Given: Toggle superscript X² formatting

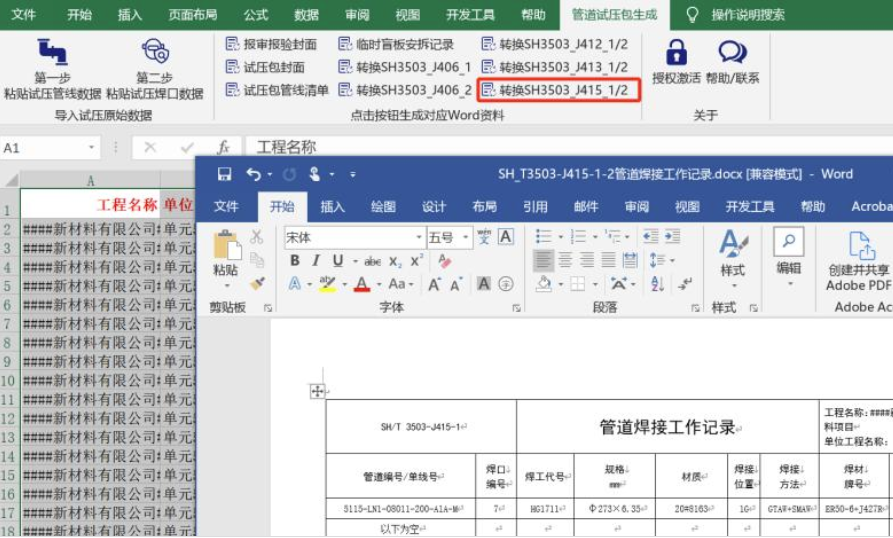Looking at the screenshot, I should [417, 260].
